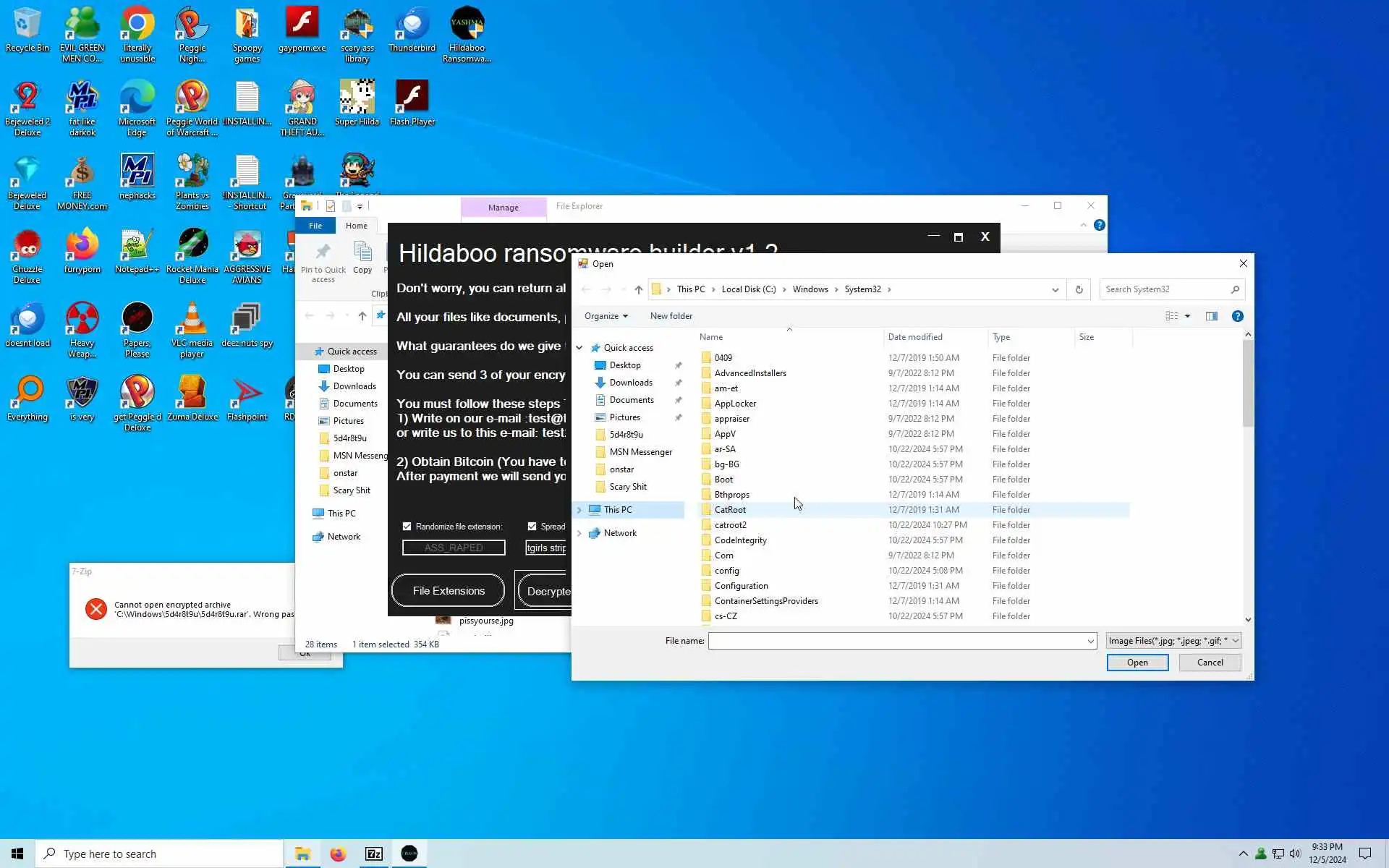Show the preview pane in Open dialog
Screen dimensions: 1389x868
[1212, 316]
